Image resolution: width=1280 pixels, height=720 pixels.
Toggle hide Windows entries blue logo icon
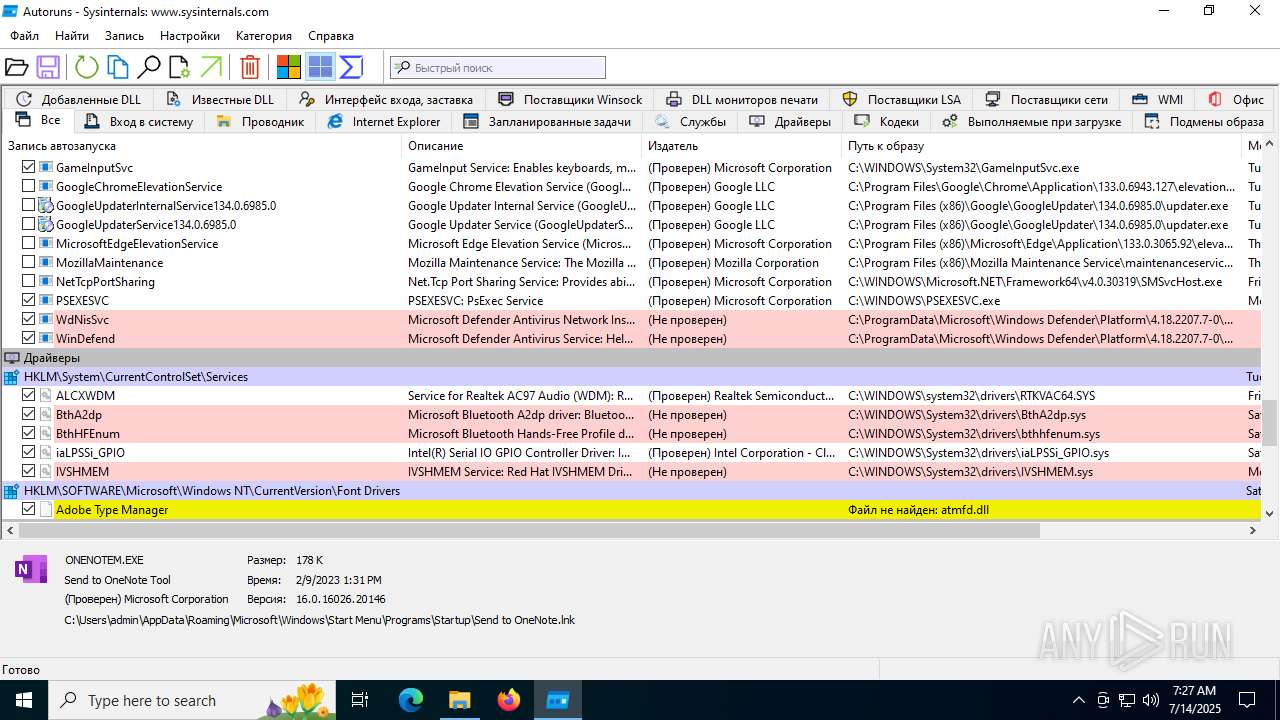(320, 67)
